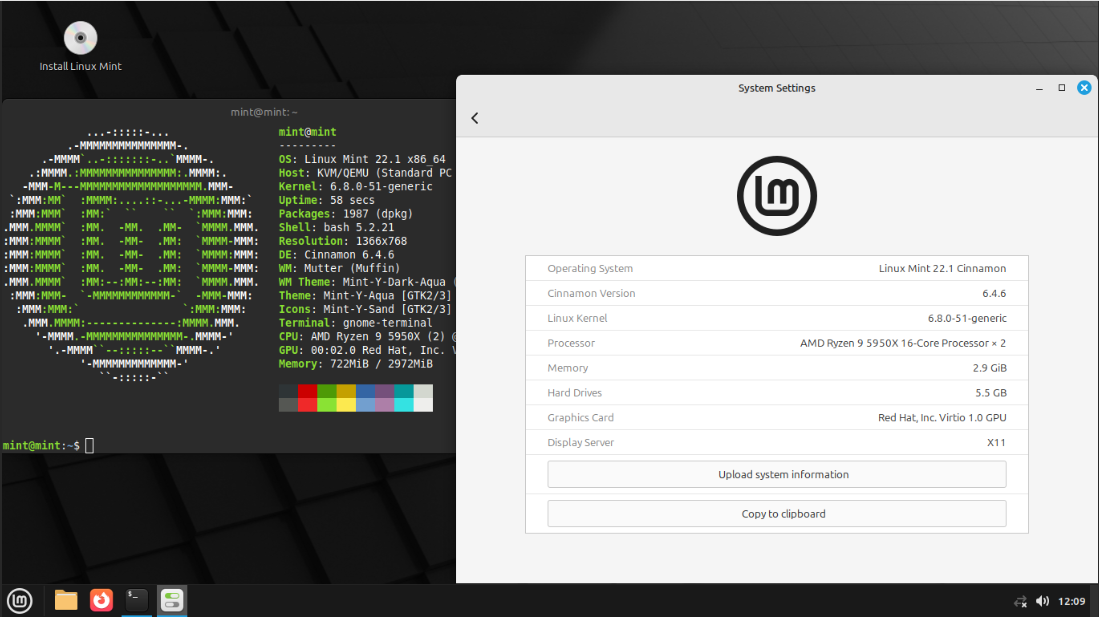The image size is (1099, 617).
Task: Maximize the System Settings window
Action: point(1062,88)
